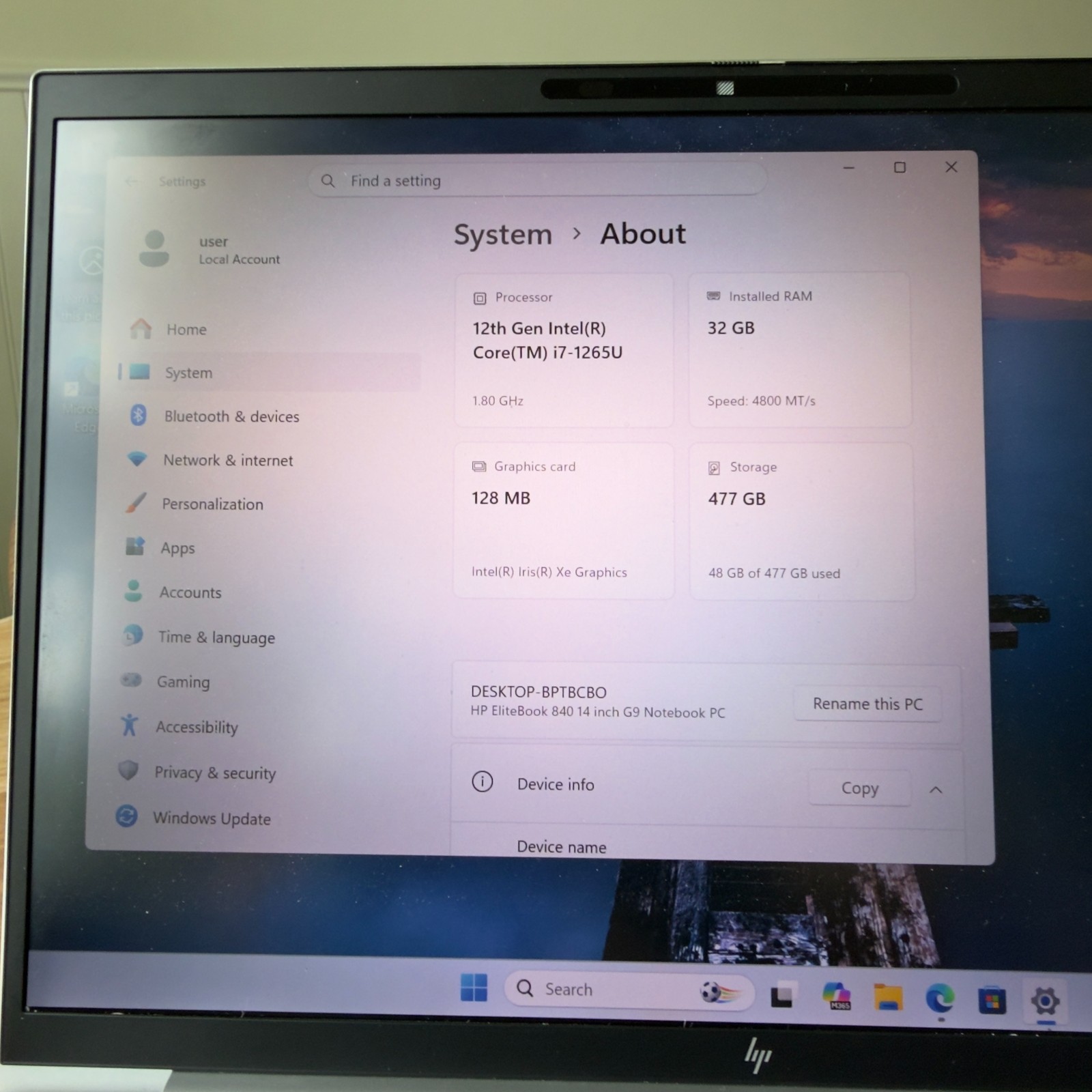The width and height of the screenshot is (1092, 1092).
Task: Click the 1.80 GHz processor speed
Action: (x=498, y=401)
